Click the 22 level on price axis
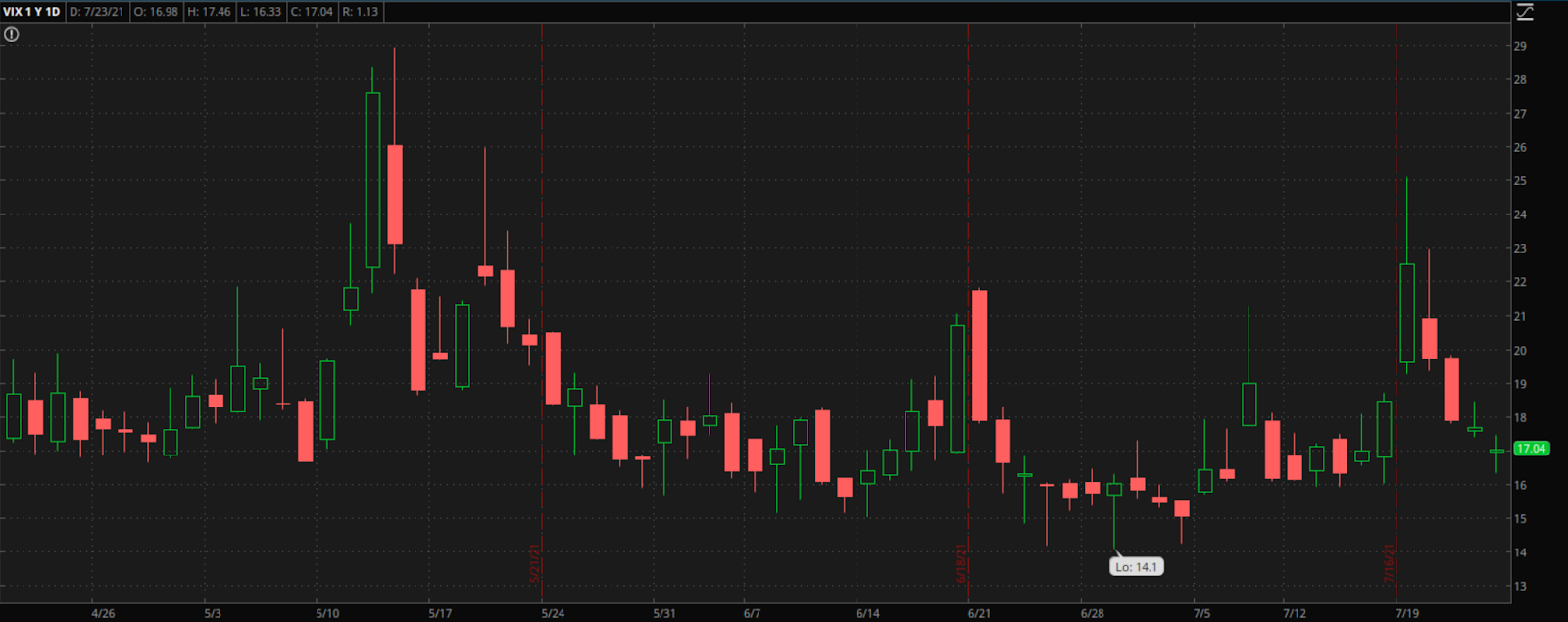The height and width of the screenshot is (622, 1568). [x=1520, y=282]
